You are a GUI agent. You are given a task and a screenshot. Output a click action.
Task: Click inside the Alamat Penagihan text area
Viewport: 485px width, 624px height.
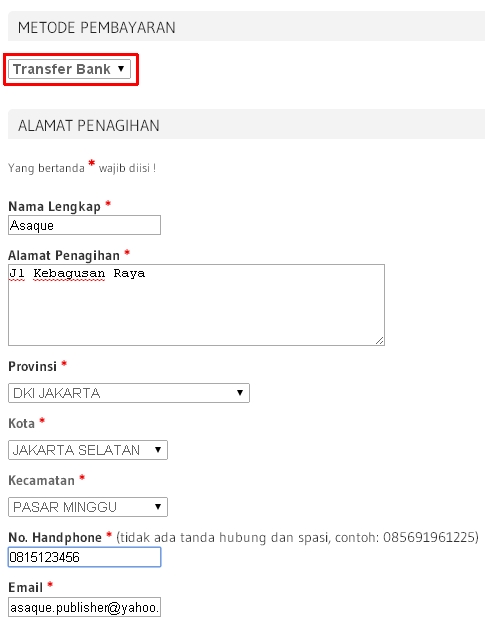click(x=196, y=305)
